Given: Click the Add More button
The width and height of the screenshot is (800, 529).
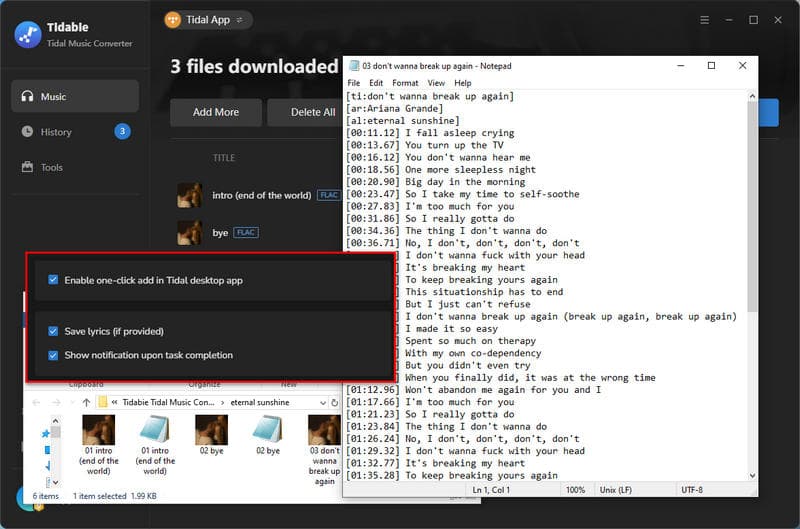Looking at the screenshot, I should coord(216,112).
